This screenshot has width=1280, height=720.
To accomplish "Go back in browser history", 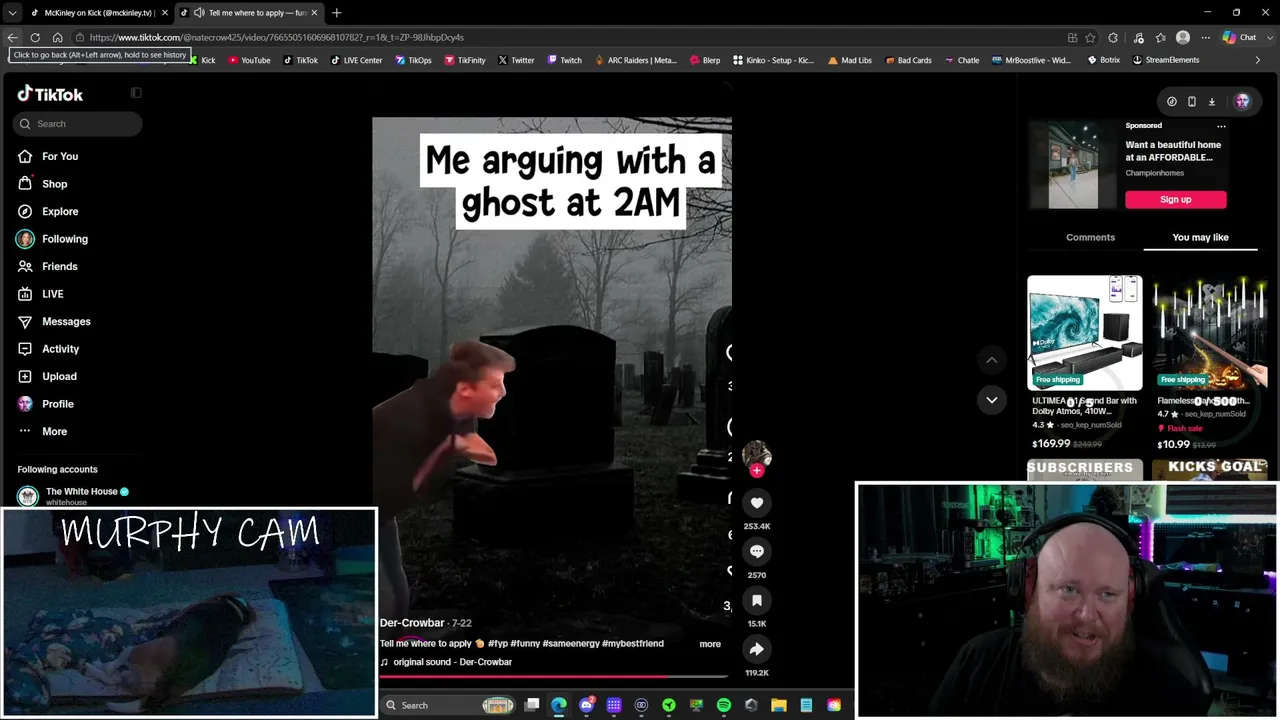I will (12, 38).
